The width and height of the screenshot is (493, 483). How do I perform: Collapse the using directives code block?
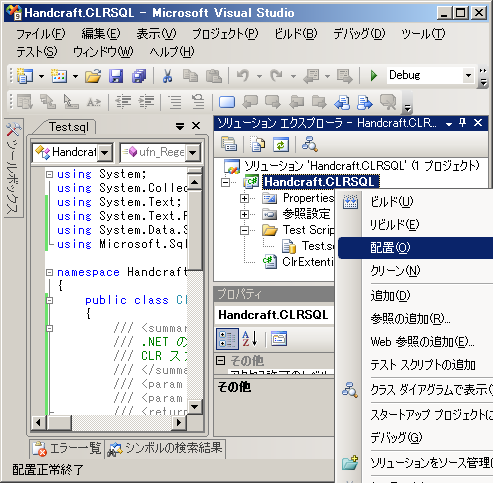[x=49, y=174]
